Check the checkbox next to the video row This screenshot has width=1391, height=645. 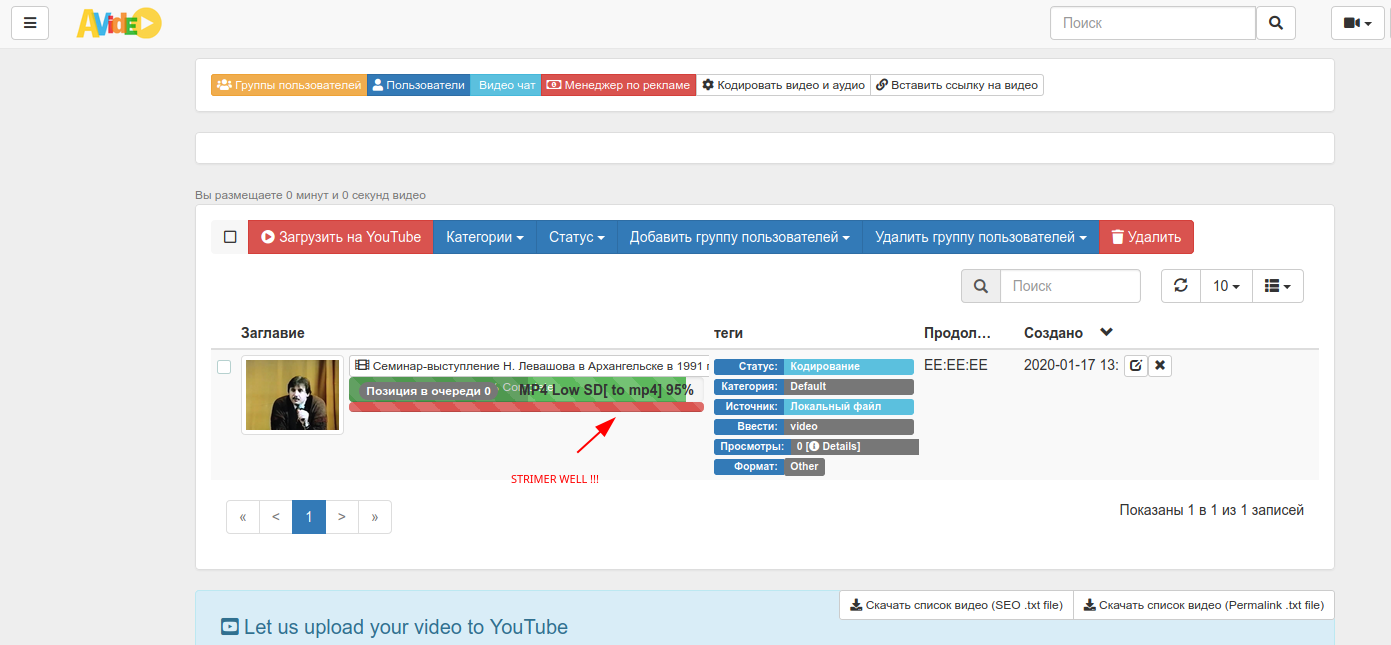[225, 367]
